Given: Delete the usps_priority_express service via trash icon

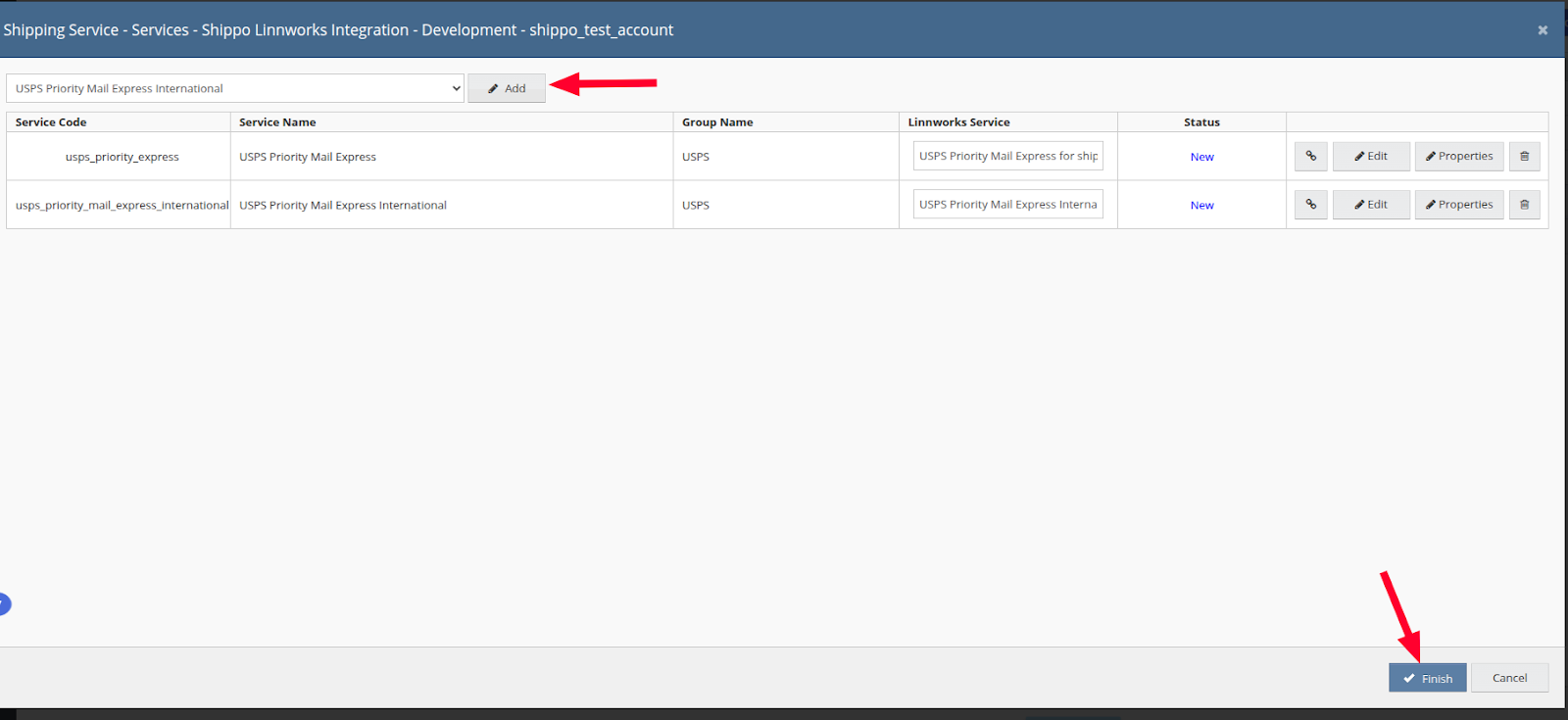Looking at the screenshot, I should 1524,156.
